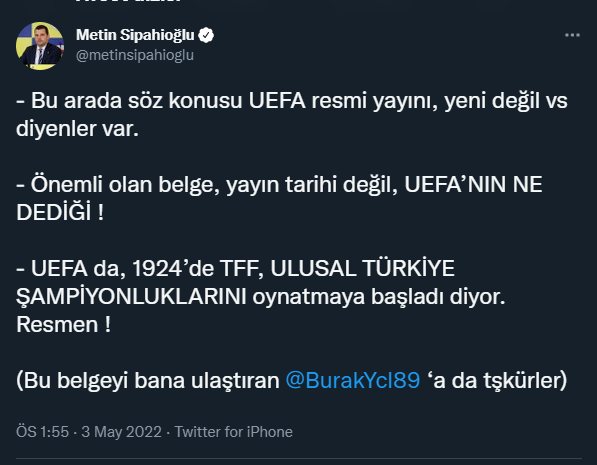Click the word Resmen in the tweet
Image resolution: width=597 pixels, height=465 pixels.
pos(57,324)
